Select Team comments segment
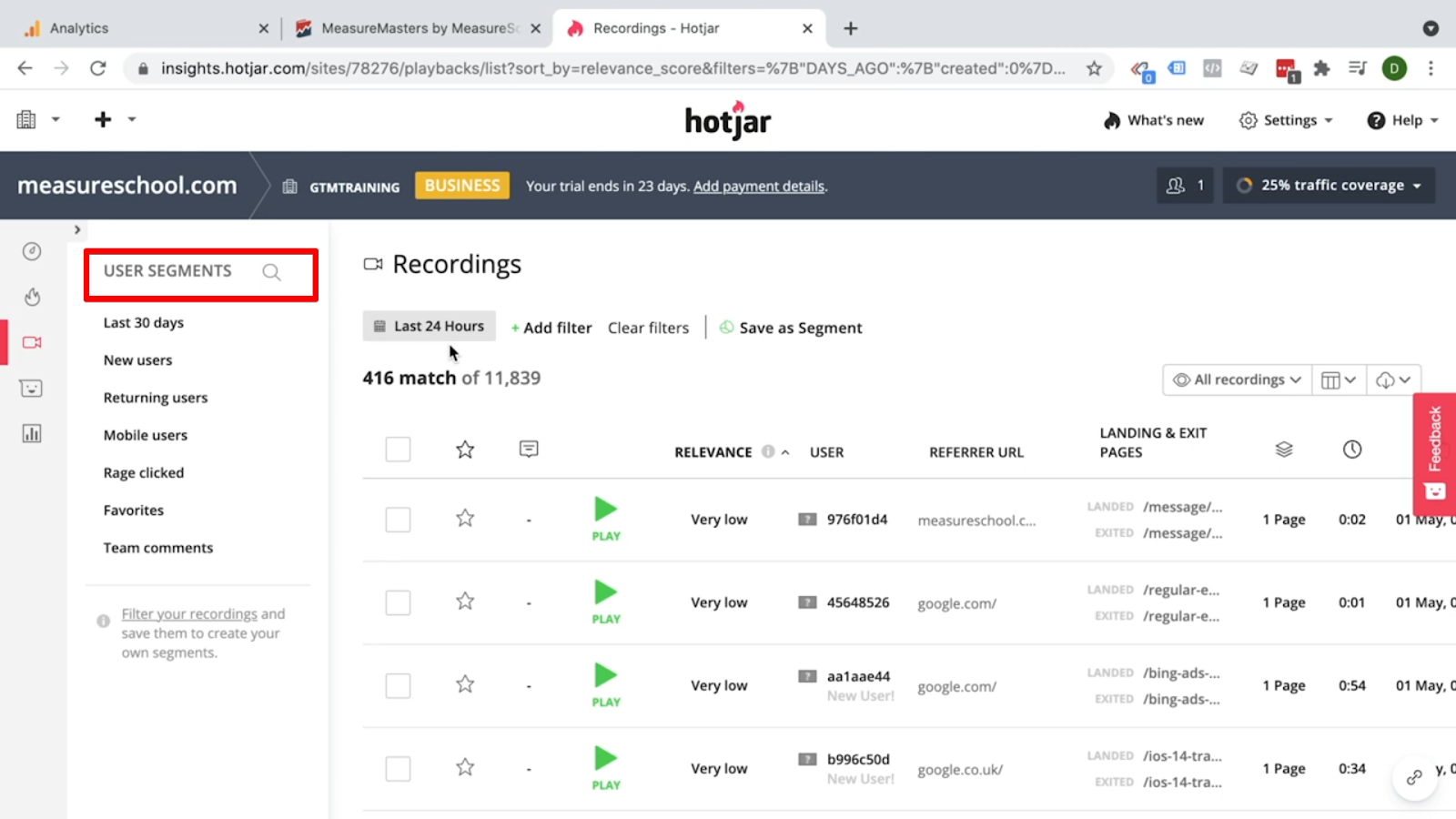This screenshot has width=1456, height=819. click(158, 548)
